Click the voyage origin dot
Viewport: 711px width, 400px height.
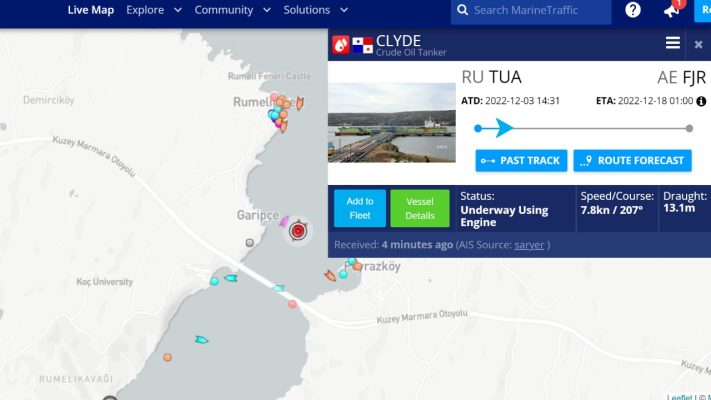(x=477, y=128)
